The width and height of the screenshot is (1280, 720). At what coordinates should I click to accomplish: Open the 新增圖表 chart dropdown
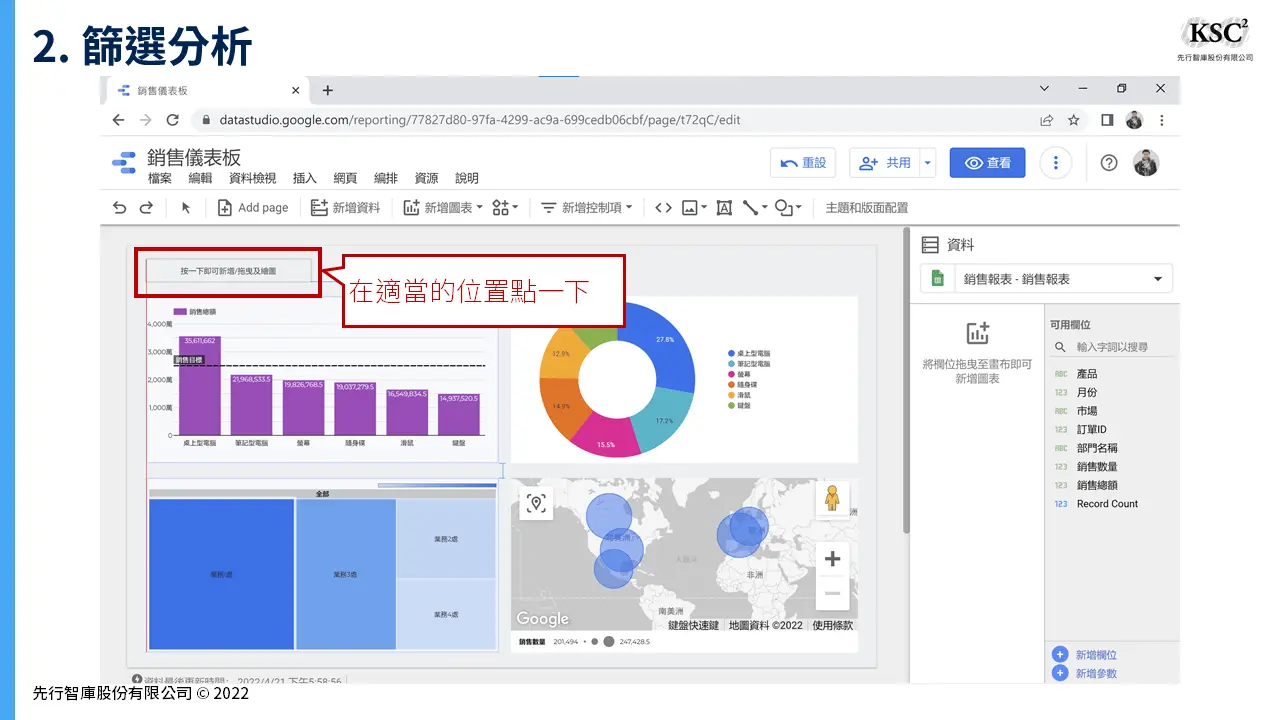443,208
